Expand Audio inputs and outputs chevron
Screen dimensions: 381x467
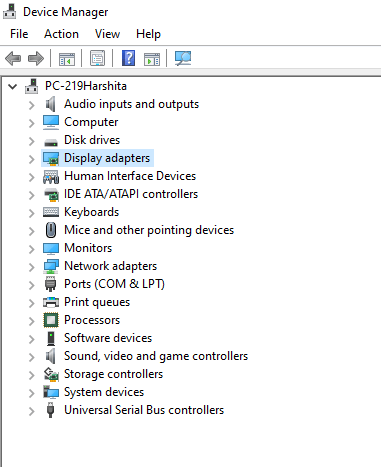[31, 105]
